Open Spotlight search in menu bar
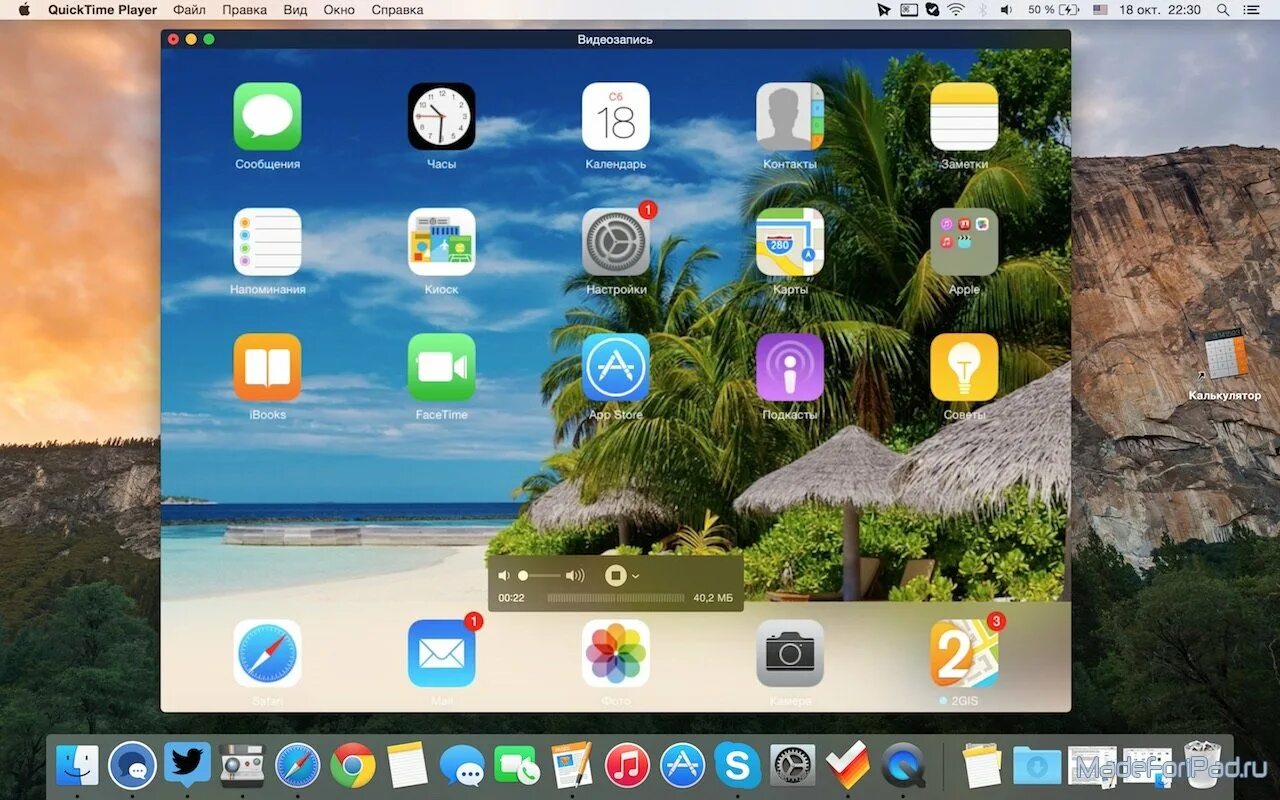This screenshot has width=1280, height=800. pos(1223,10)
